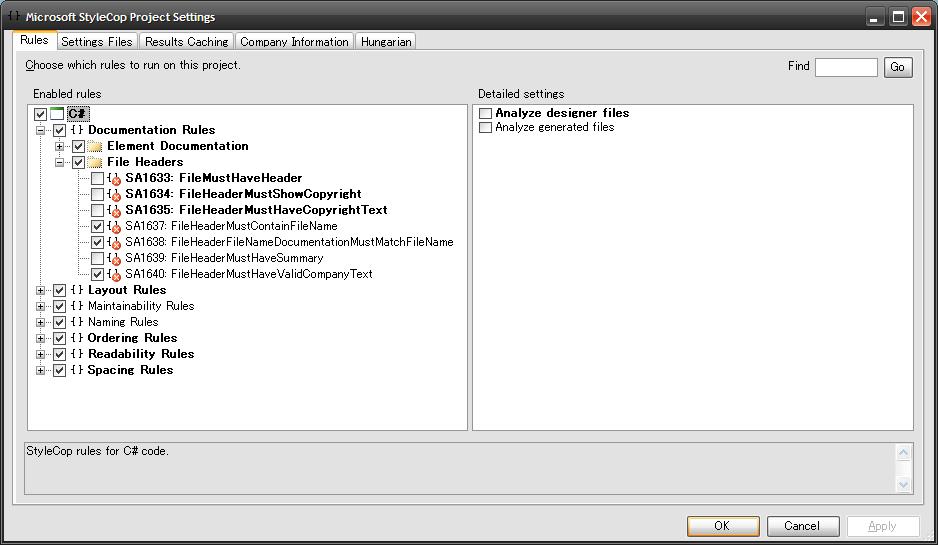Toggle the File Headers checkbox
This screenshot has width=938, height=545.
(78, 162)
